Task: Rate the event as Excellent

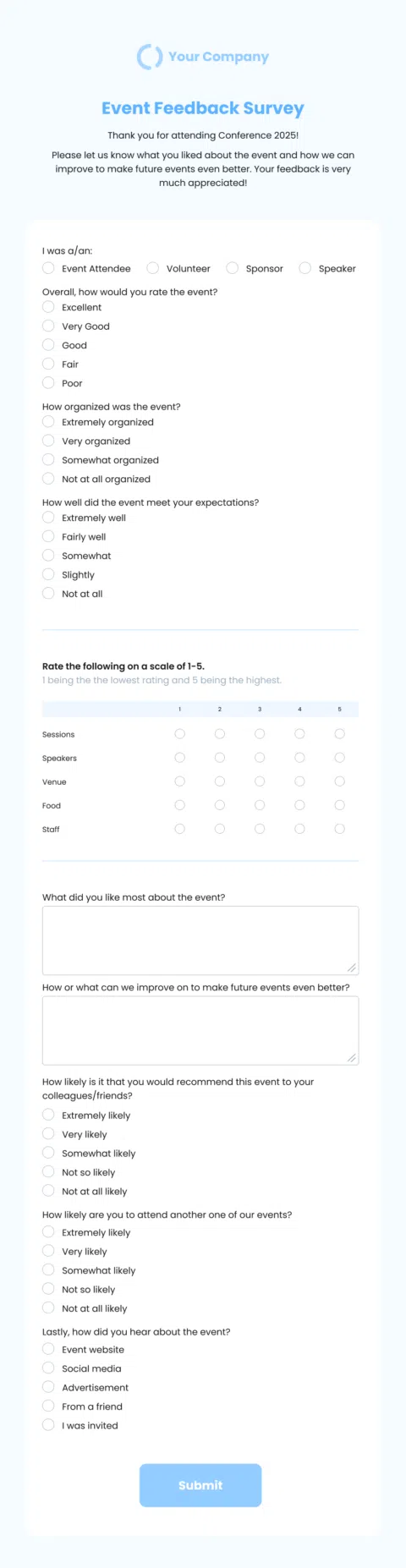Action: click(48, 307)
